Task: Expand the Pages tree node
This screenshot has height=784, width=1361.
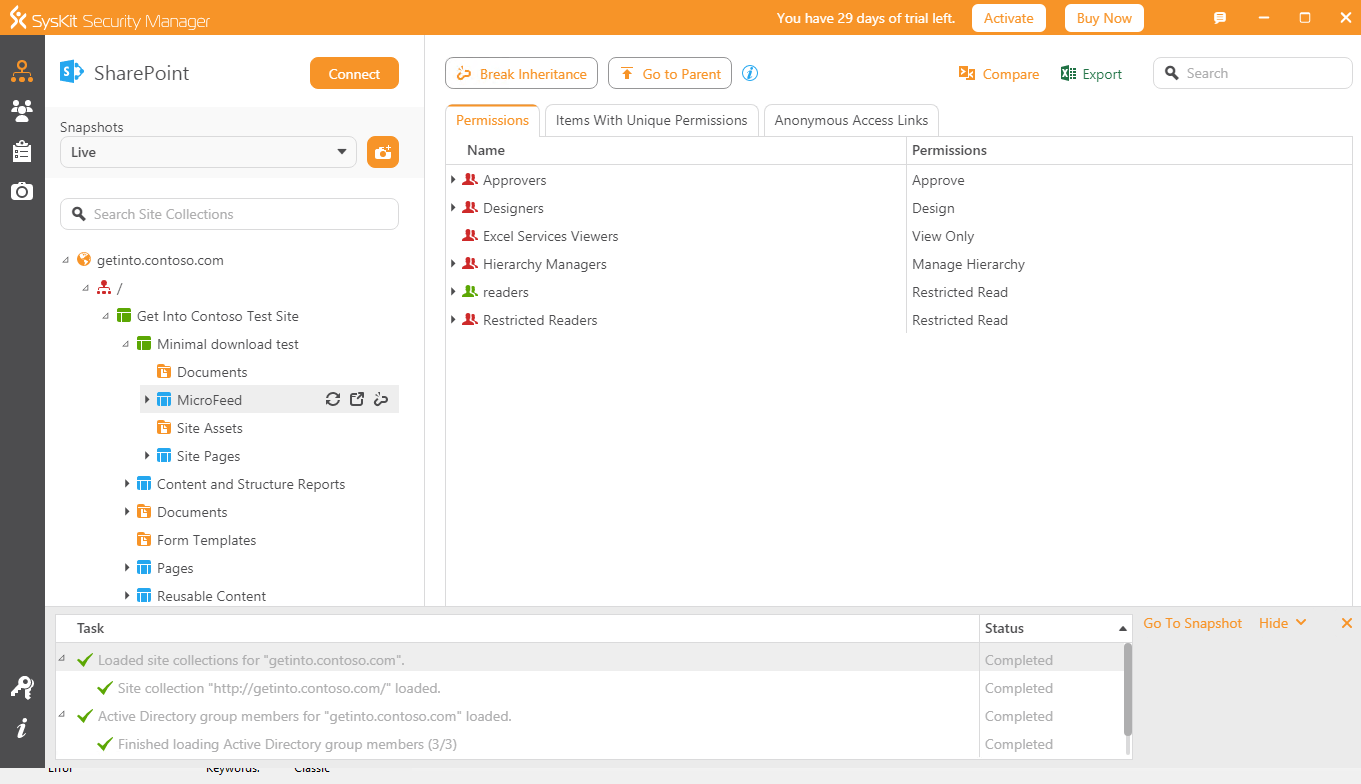Action: coord(127,568)
